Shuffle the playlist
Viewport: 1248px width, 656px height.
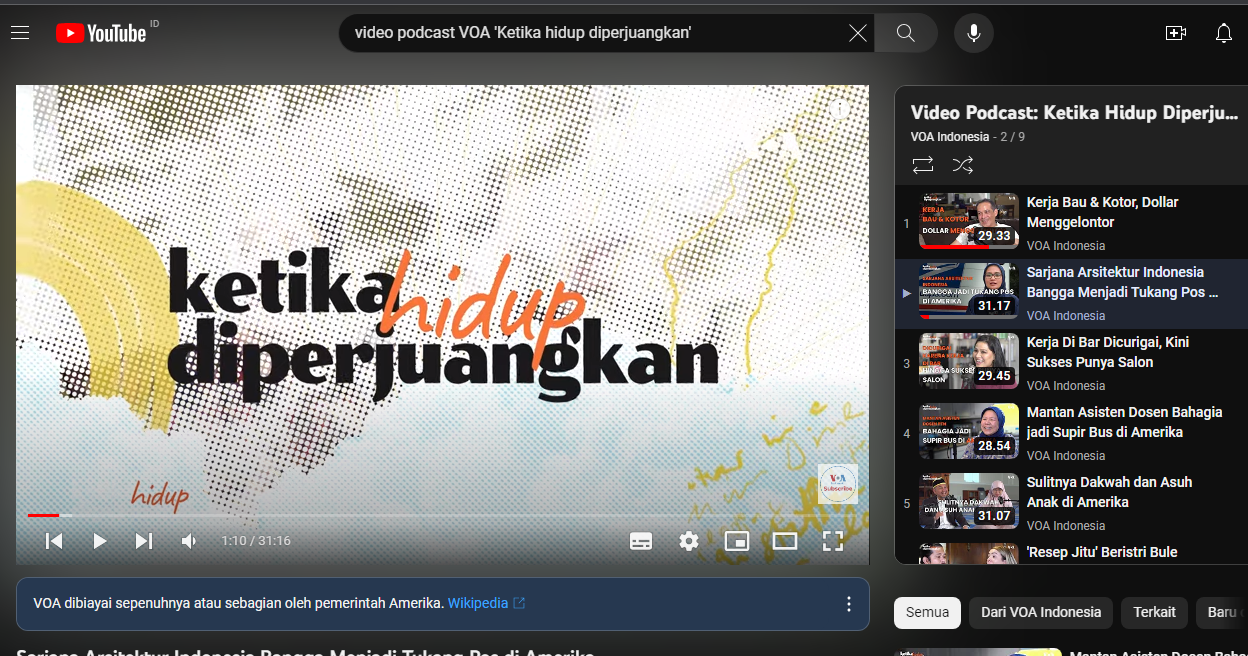pos(962,165)
